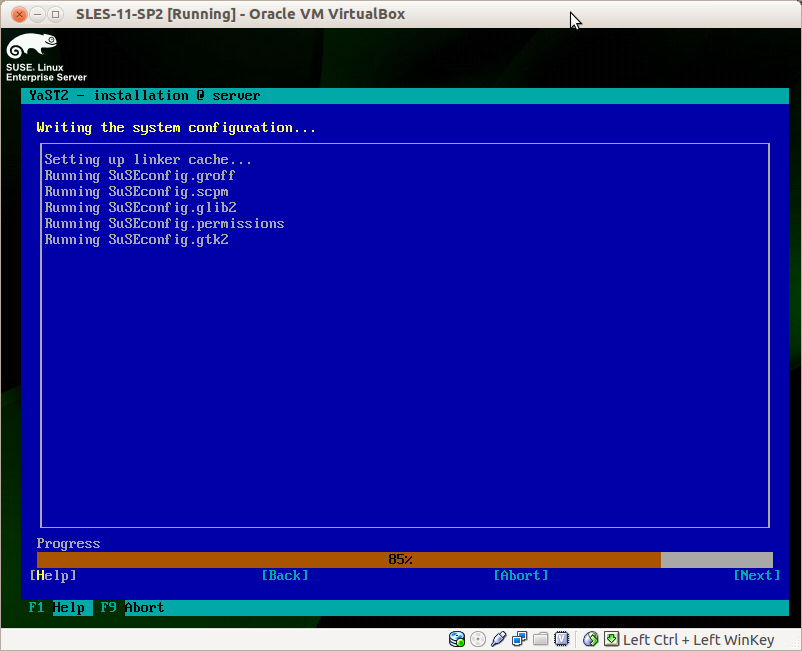The image size is (802, 651).
Task: Click the 85% installation progress bar
Action: pos(405,559)
